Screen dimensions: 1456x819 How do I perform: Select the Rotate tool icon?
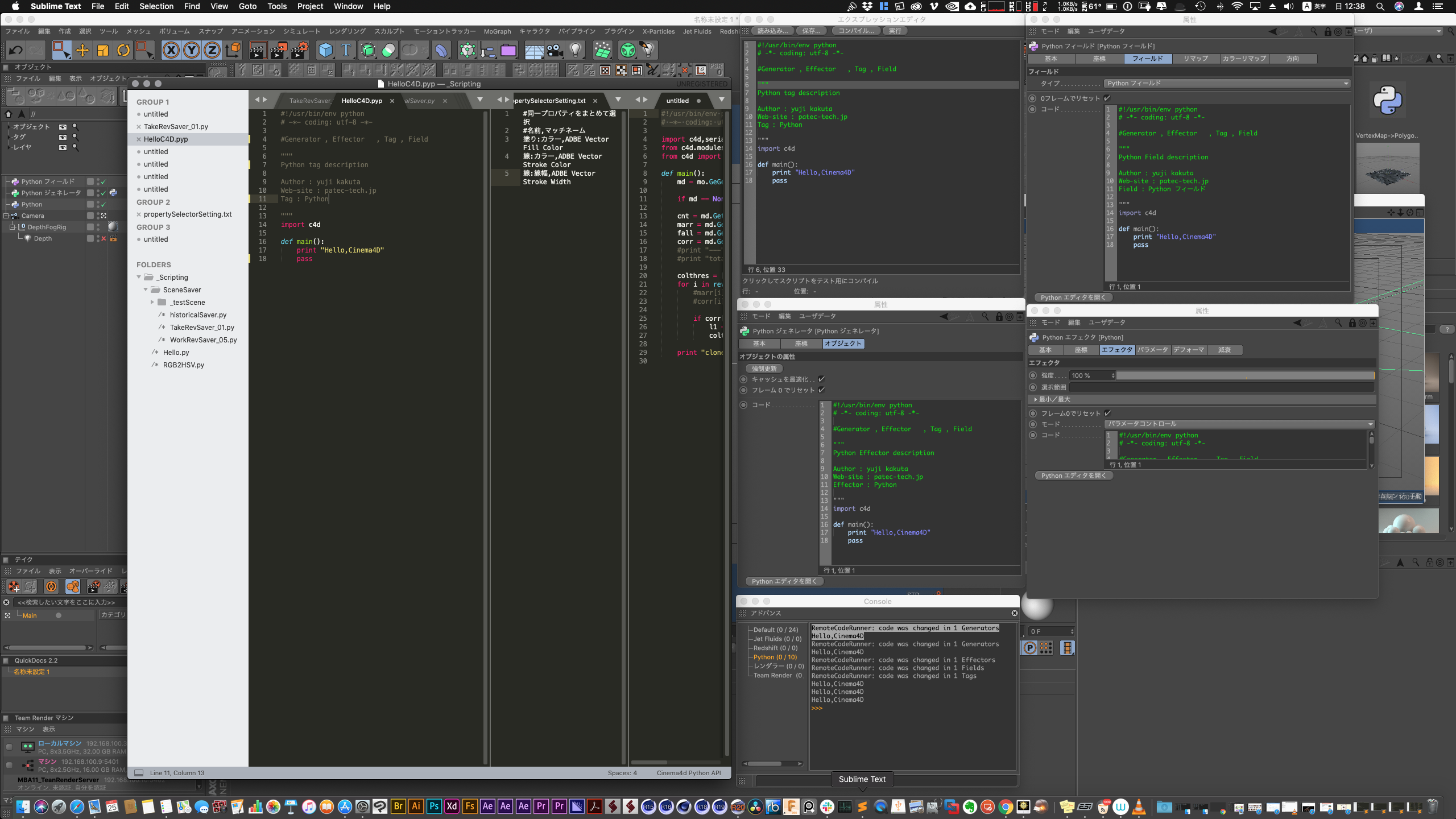pyautogui.click(x=123, y=51)
